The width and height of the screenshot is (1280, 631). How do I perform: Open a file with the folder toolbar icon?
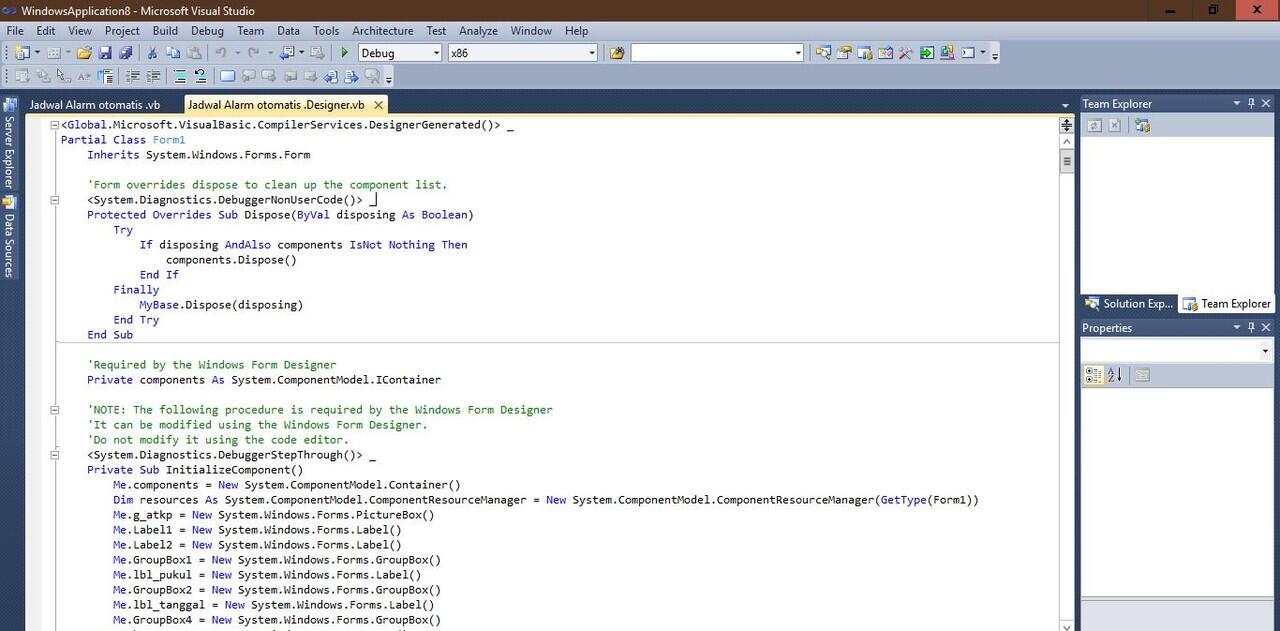tap(84, 52)
